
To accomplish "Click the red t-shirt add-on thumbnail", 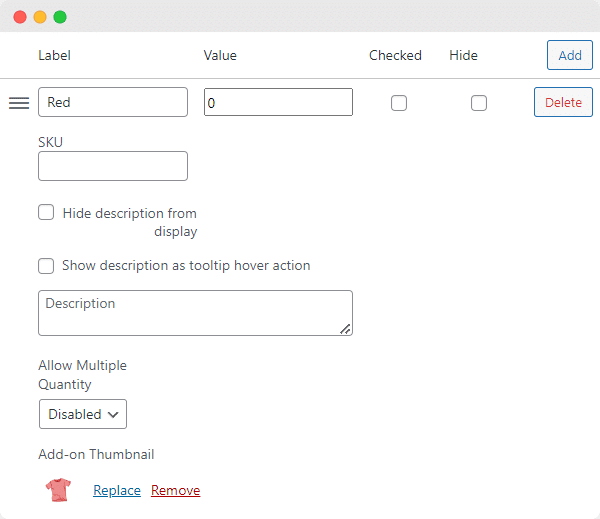I will coord(58,490).
